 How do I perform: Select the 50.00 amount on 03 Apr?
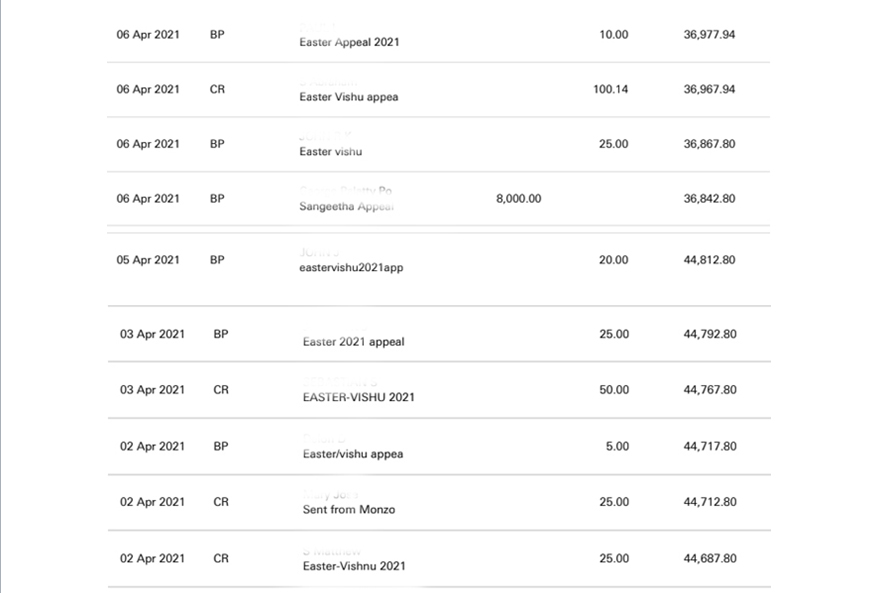[614, 390]
